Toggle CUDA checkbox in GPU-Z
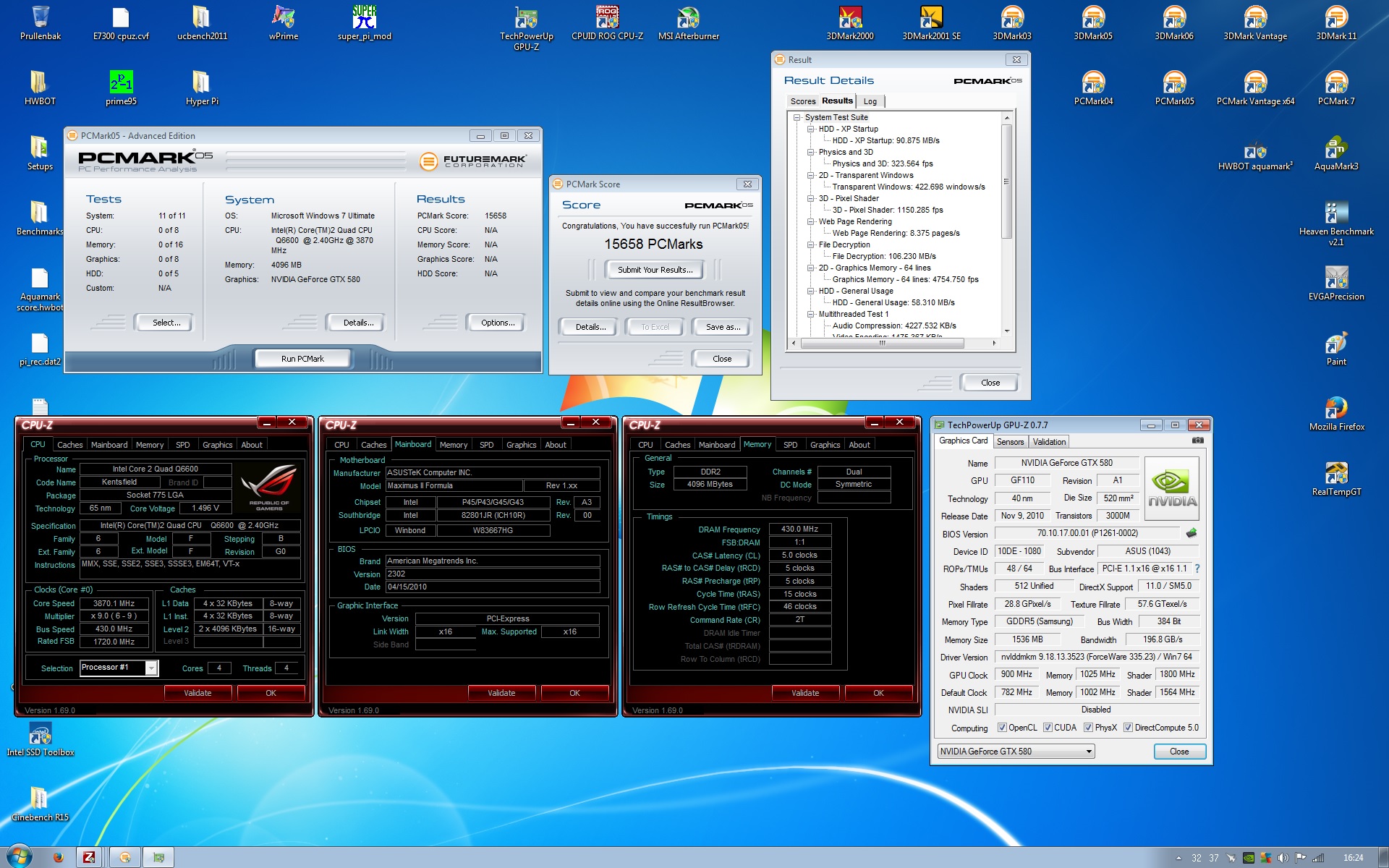Image resolution: width=1389 pixels, height=868 pixels. click(1048, 728)
